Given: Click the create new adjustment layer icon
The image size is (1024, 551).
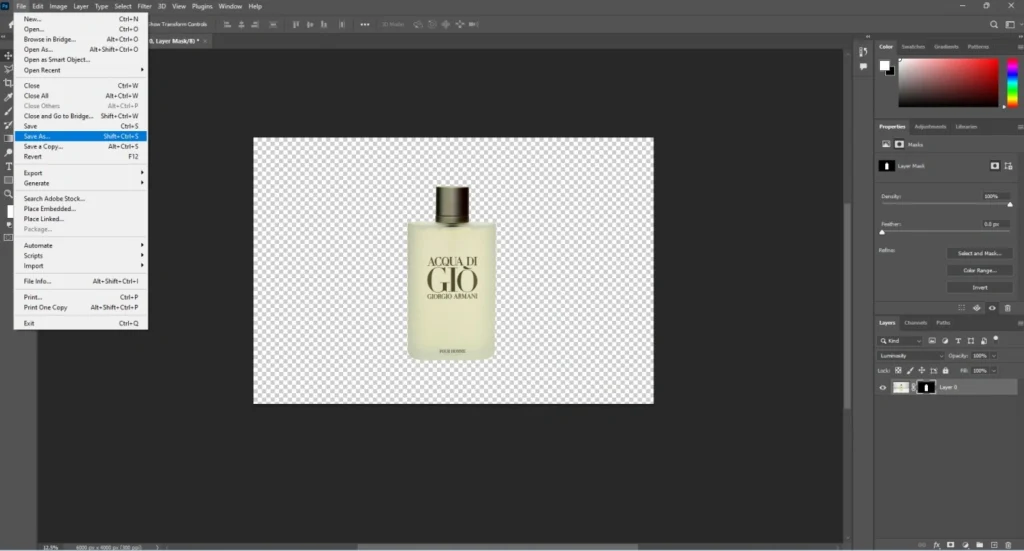Looking at the screenshot, I should (965, 544).
